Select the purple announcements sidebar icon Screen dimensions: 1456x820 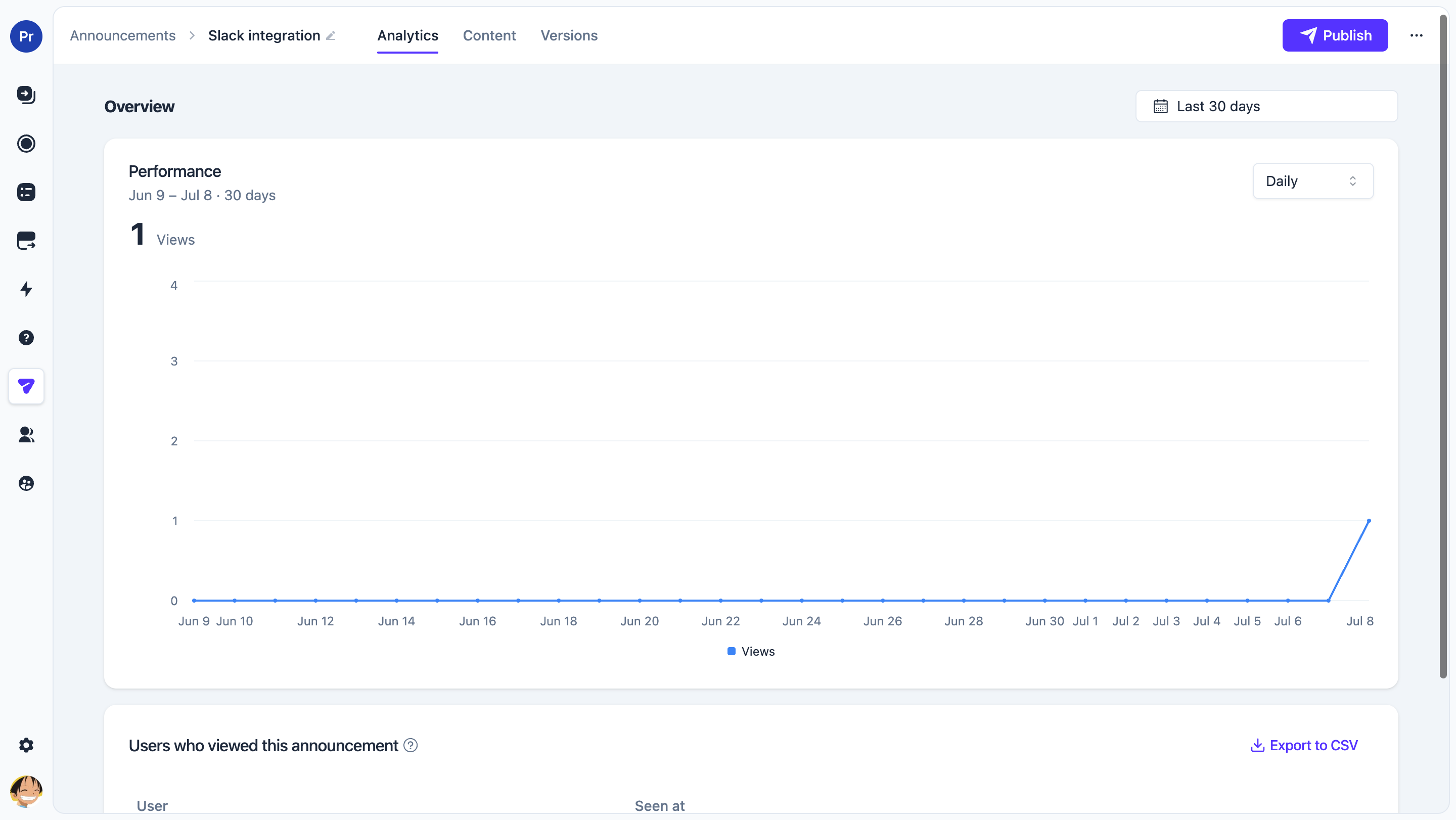[x=26, y=387]
